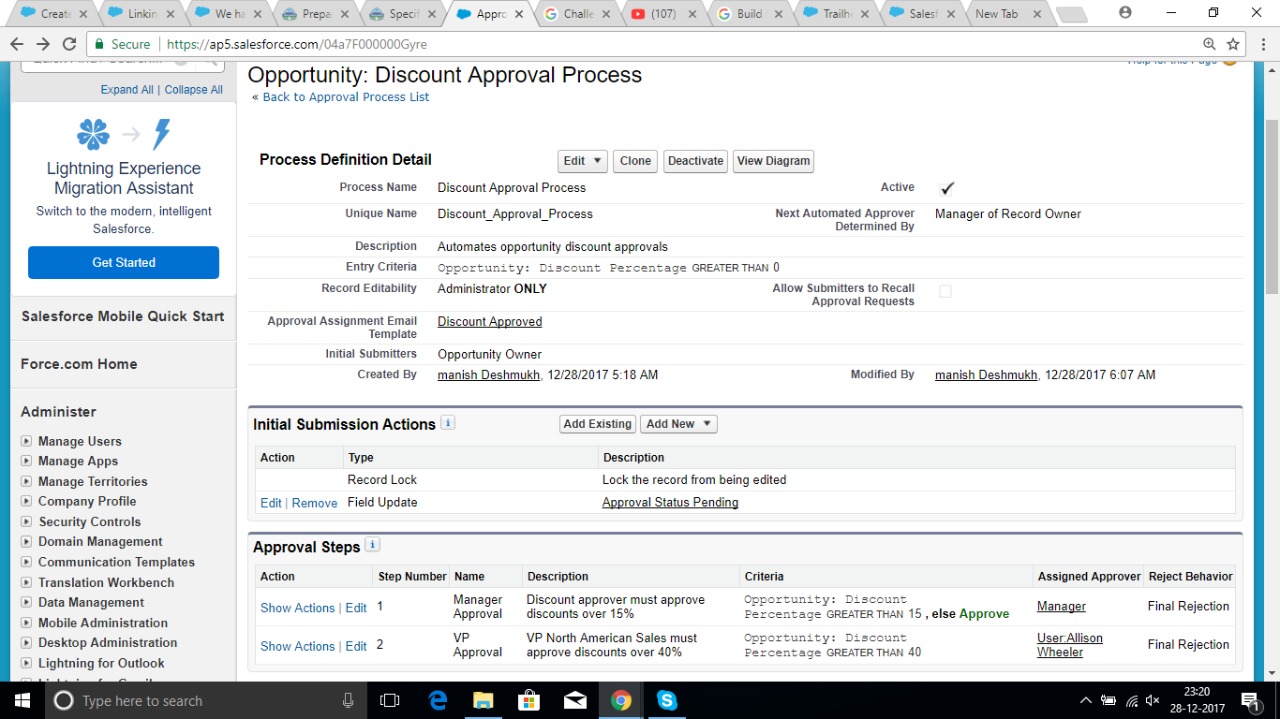Switch to the Trailhead browser tab
Screen dimensions: 1280x719
(837, 14)
